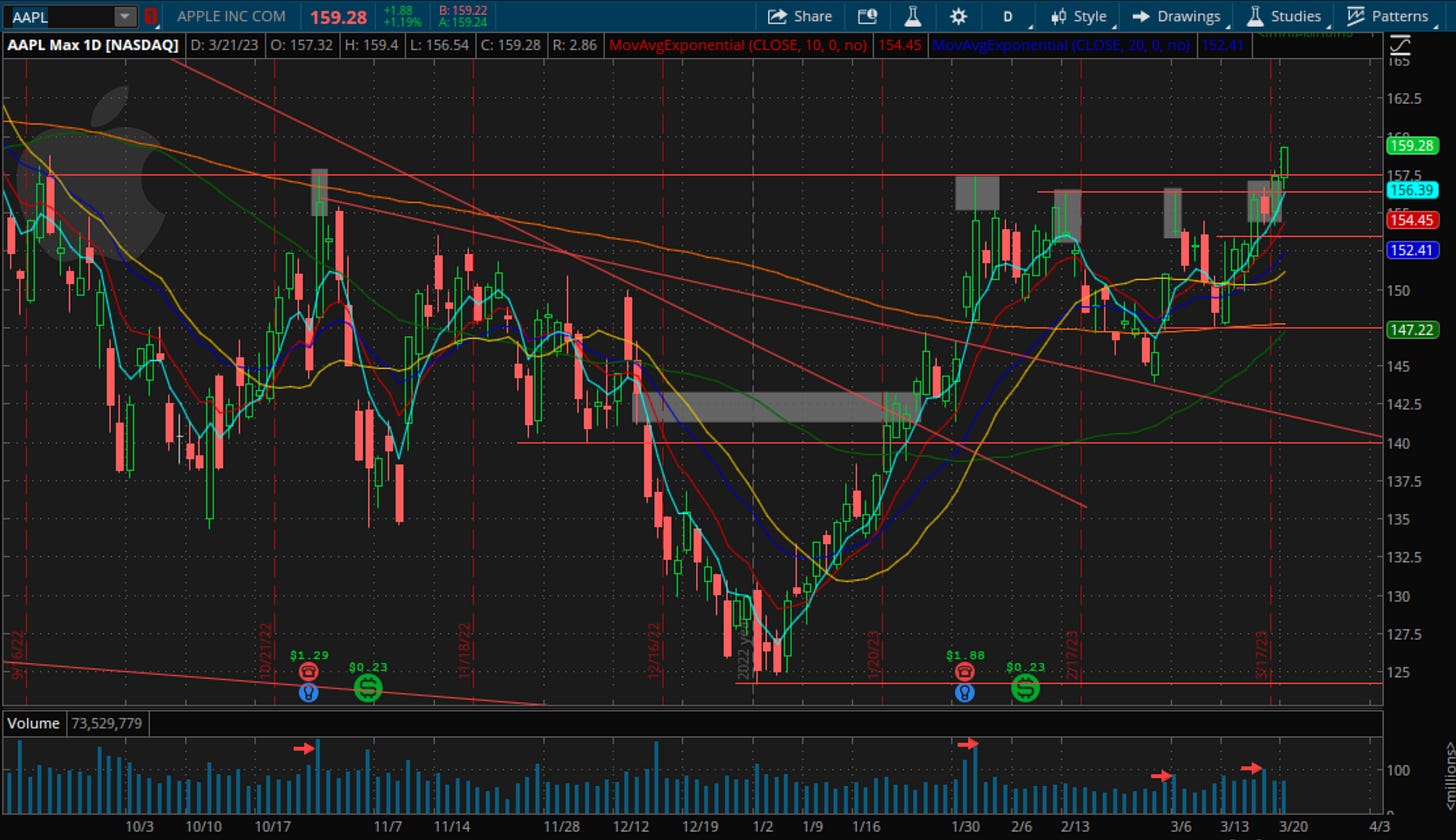1456x840 pixels.
Task: Click the C: 159.28 close value
Action: (x=510, y=45)
